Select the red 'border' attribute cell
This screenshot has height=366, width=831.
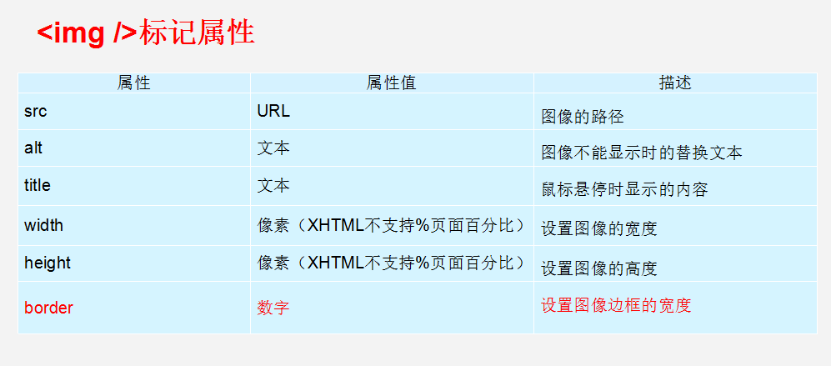tap(134, 308)
